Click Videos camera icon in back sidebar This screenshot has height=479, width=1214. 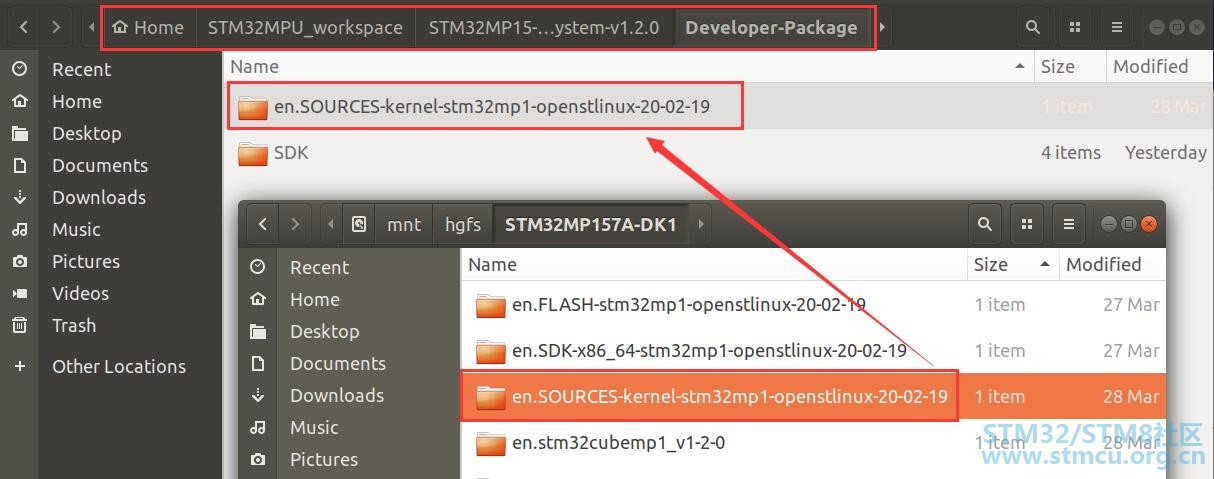click(19, 293)
